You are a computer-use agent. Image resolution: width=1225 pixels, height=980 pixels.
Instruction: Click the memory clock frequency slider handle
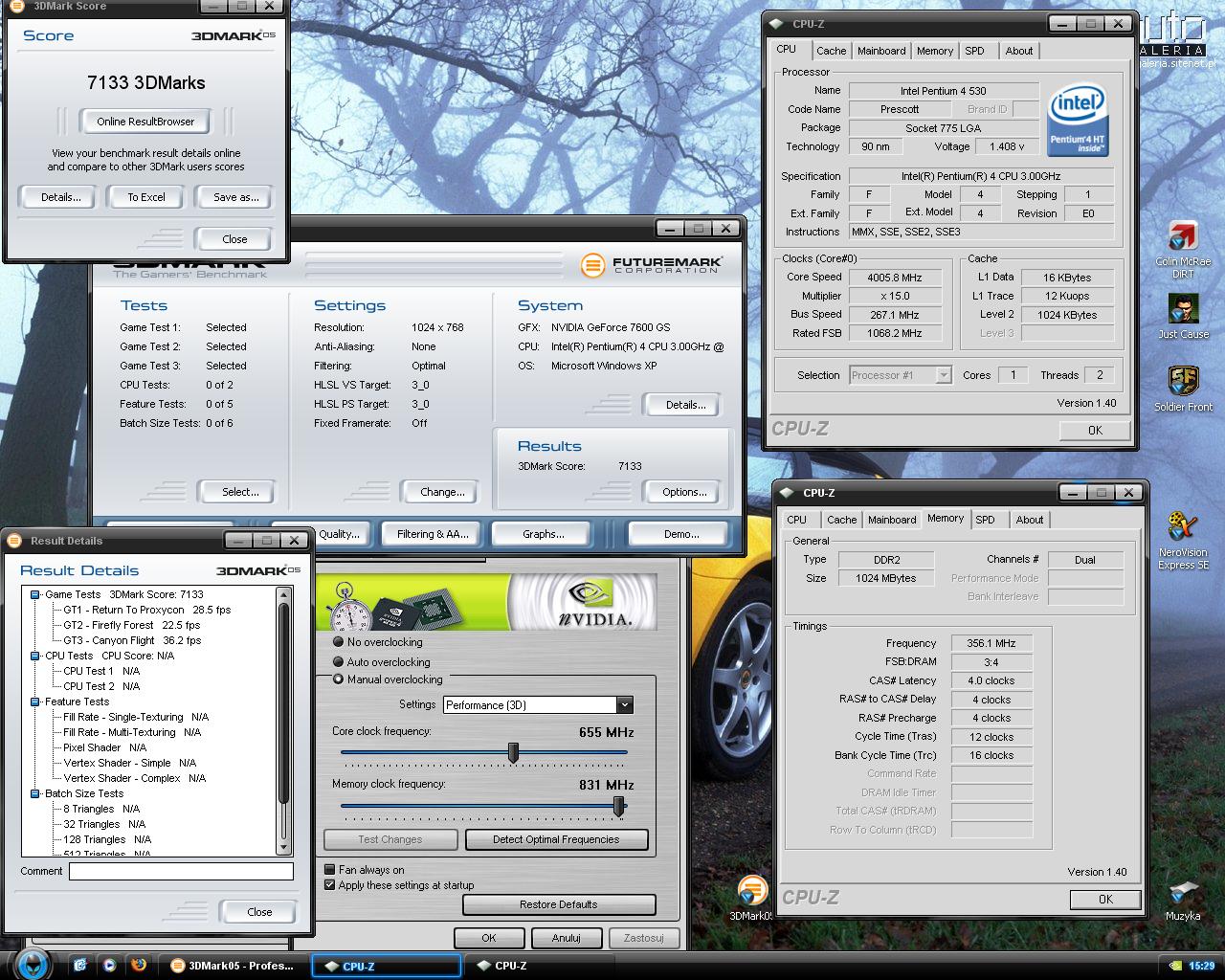tap(619, 807)
